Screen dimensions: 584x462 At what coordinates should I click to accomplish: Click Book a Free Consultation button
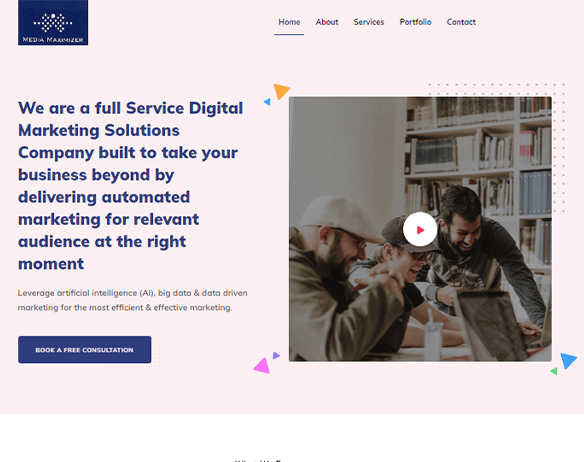[x=85, y=349]
